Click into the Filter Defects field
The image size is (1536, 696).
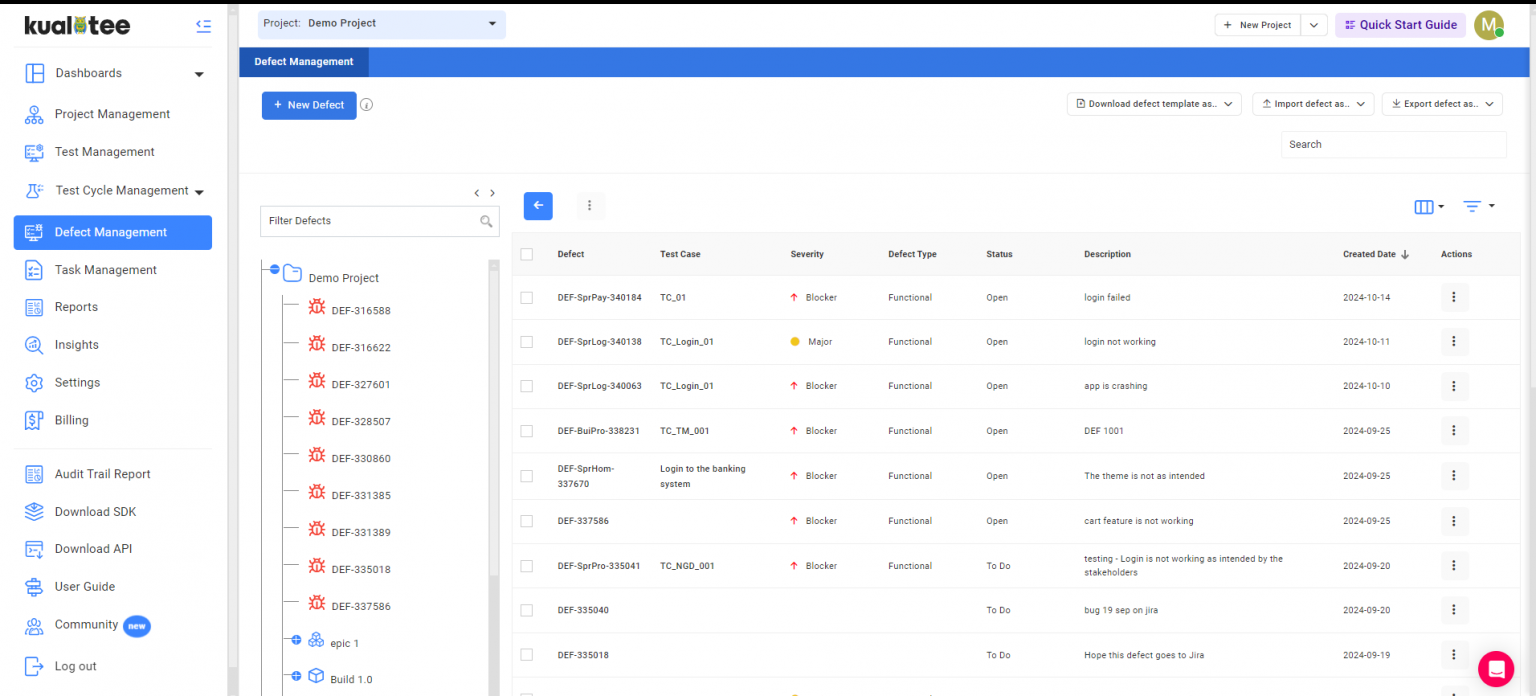370,221
